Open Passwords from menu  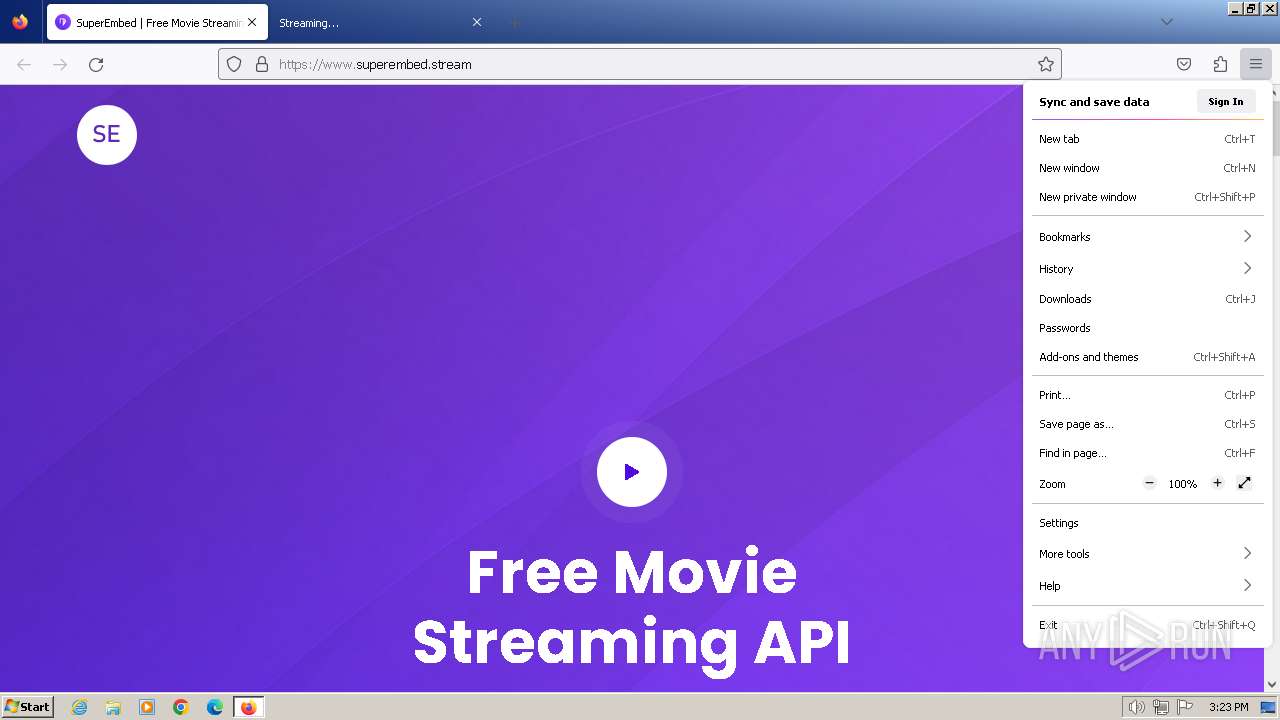click(x=1147, y=328)
